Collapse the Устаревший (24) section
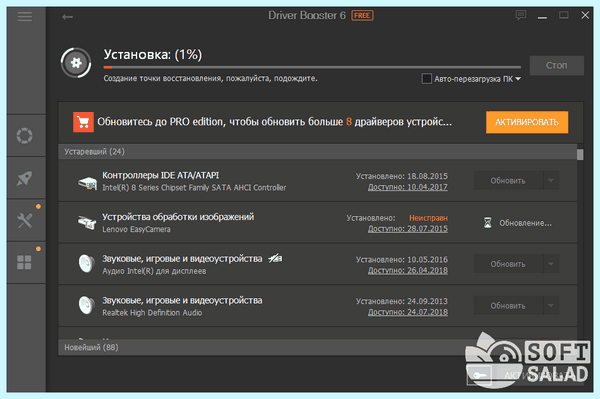This screenshot has width=600, height=399. (x=317, y=151)
